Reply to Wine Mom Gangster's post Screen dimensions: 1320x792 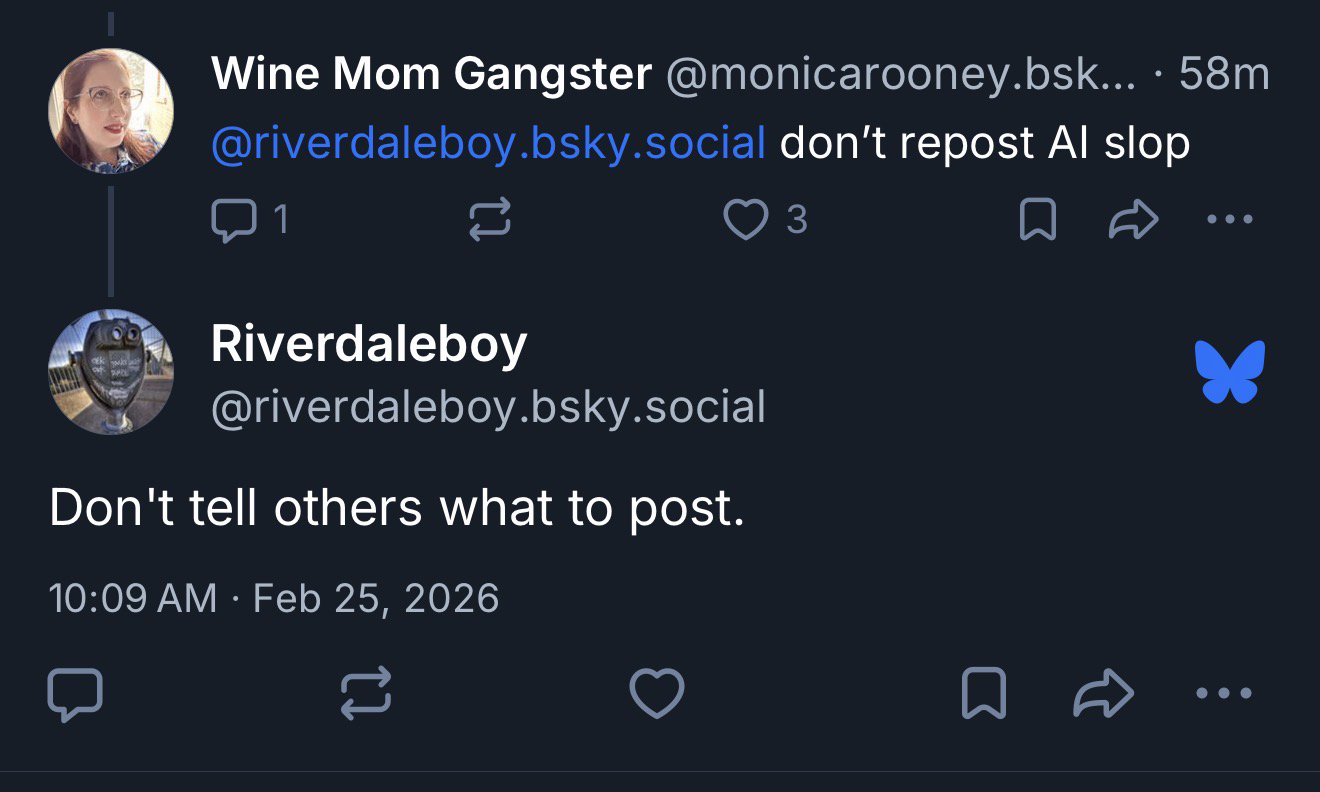(232, 220)
